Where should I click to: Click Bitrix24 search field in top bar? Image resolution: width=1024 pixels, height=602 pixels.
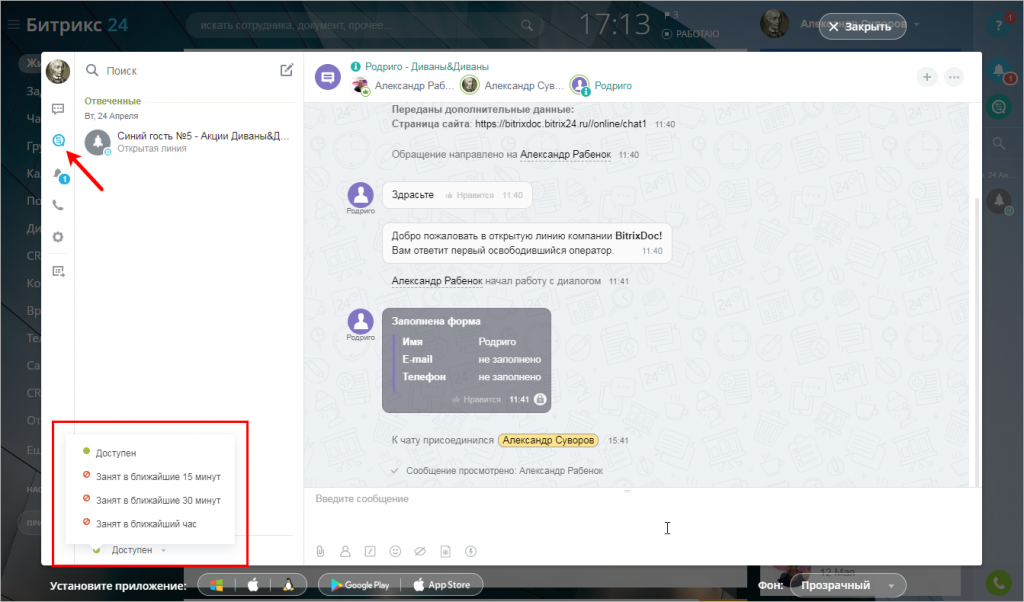[x=366, y=25]
